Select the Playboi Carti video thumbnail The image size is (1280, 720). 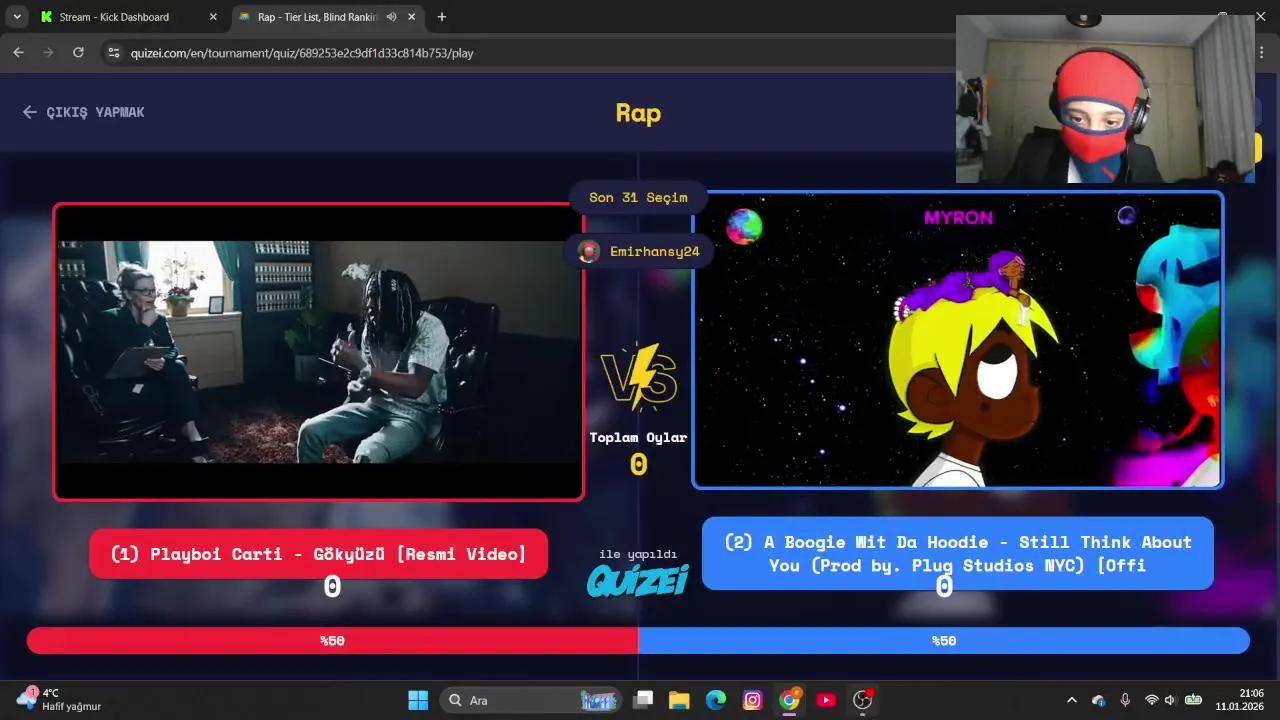click(x=318, y=351)
